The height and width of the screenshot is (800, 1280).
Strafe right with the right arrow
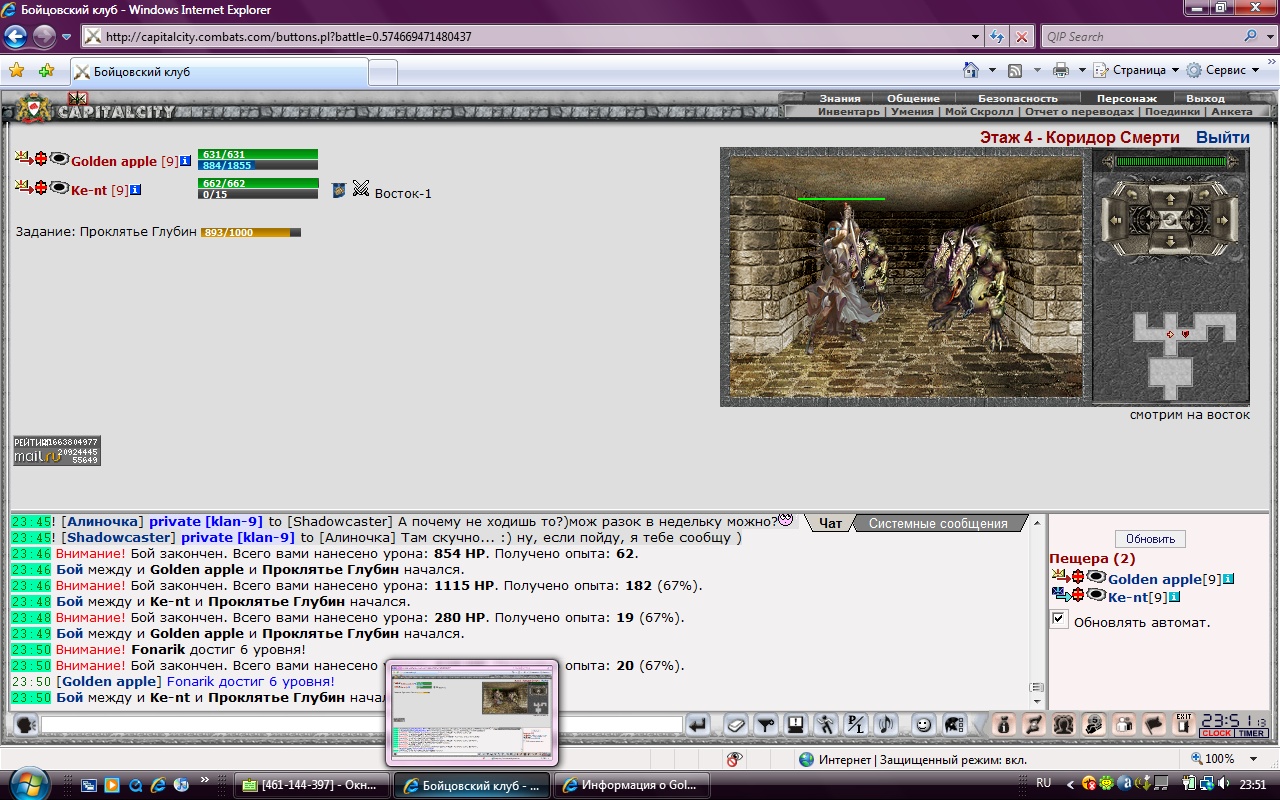pyautogui.click(x=1222, y=221)
